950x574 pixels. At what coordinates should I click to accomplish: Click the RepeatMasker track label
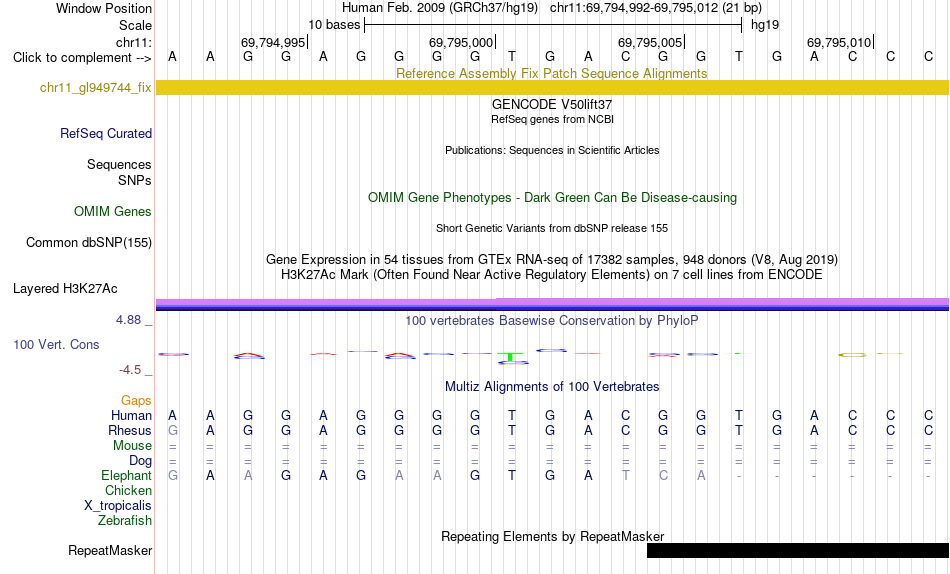(x=110, y=550)
